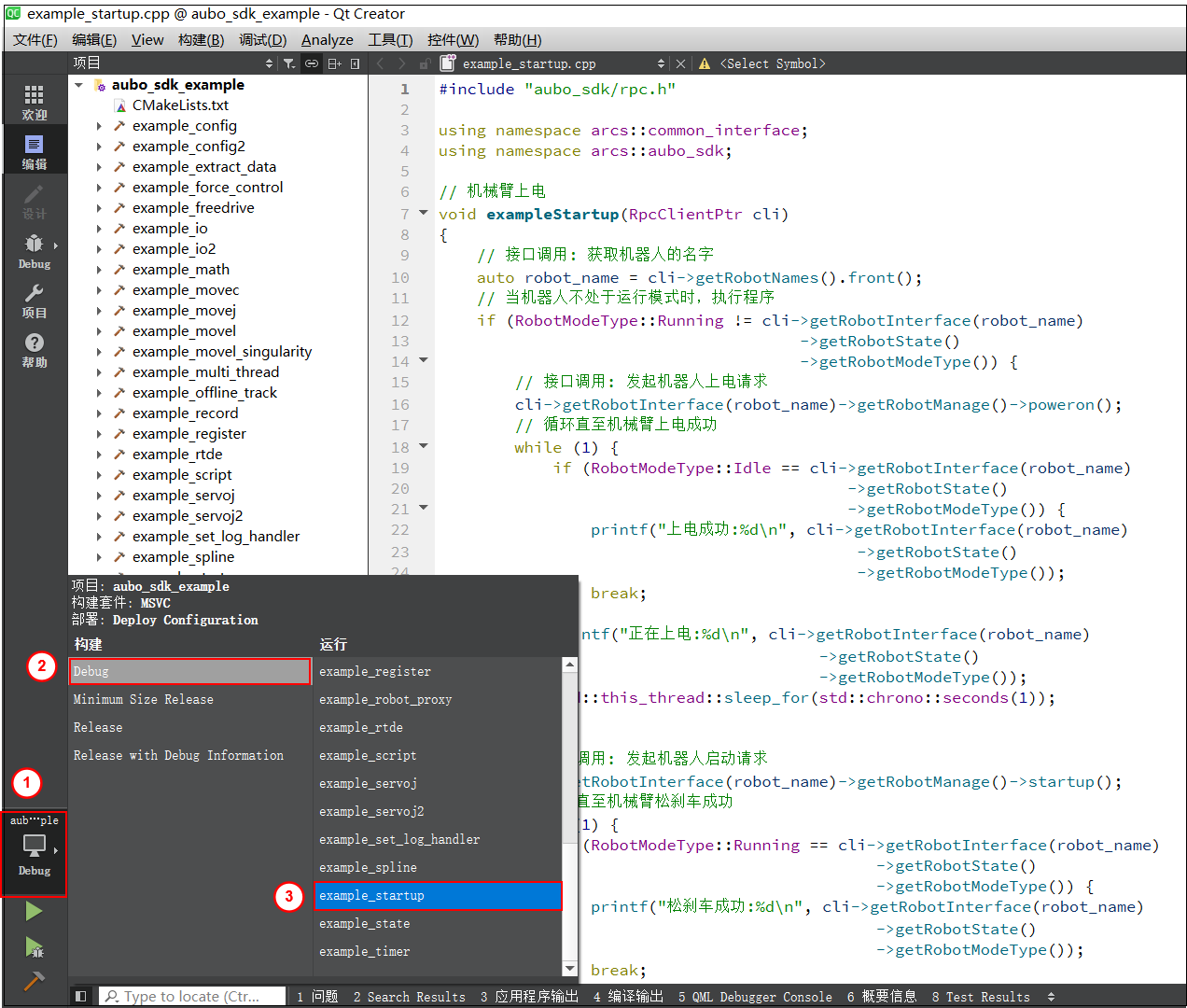Click the run list scrollbar down arrow

pos(570,969)
